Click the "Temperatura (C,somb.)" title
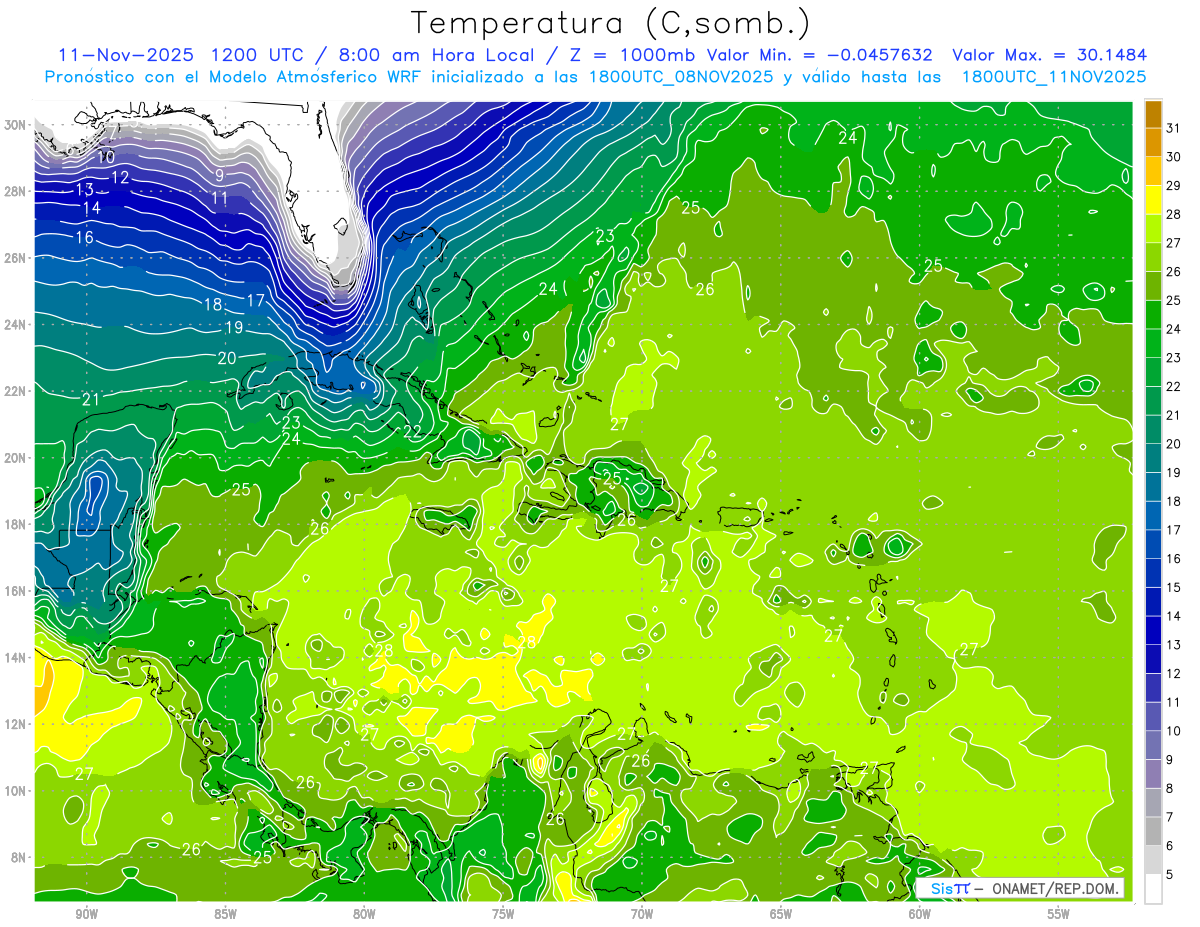Viewport: 1200px width, 927px height. click(611, 23)
